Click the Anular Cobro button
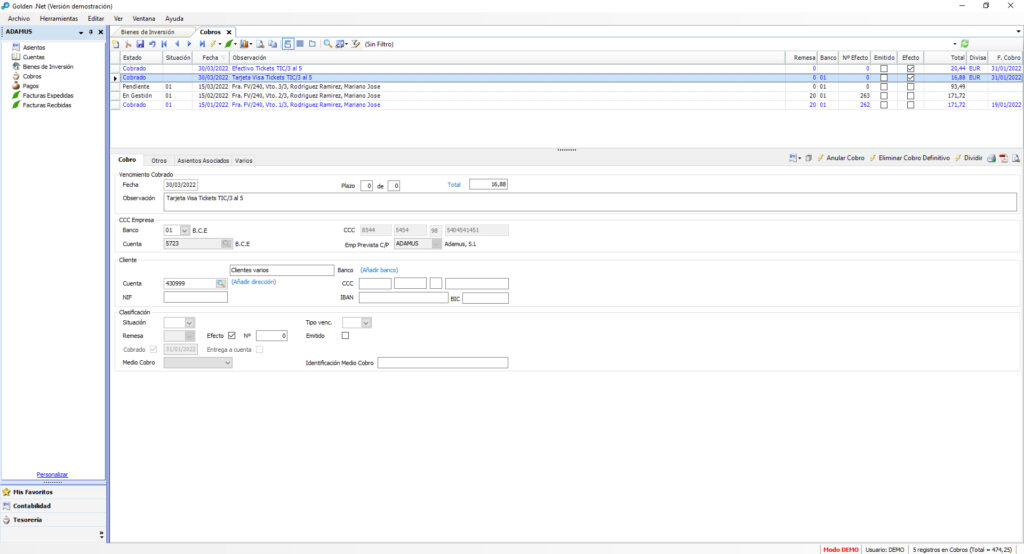 (x=840, y=158)
